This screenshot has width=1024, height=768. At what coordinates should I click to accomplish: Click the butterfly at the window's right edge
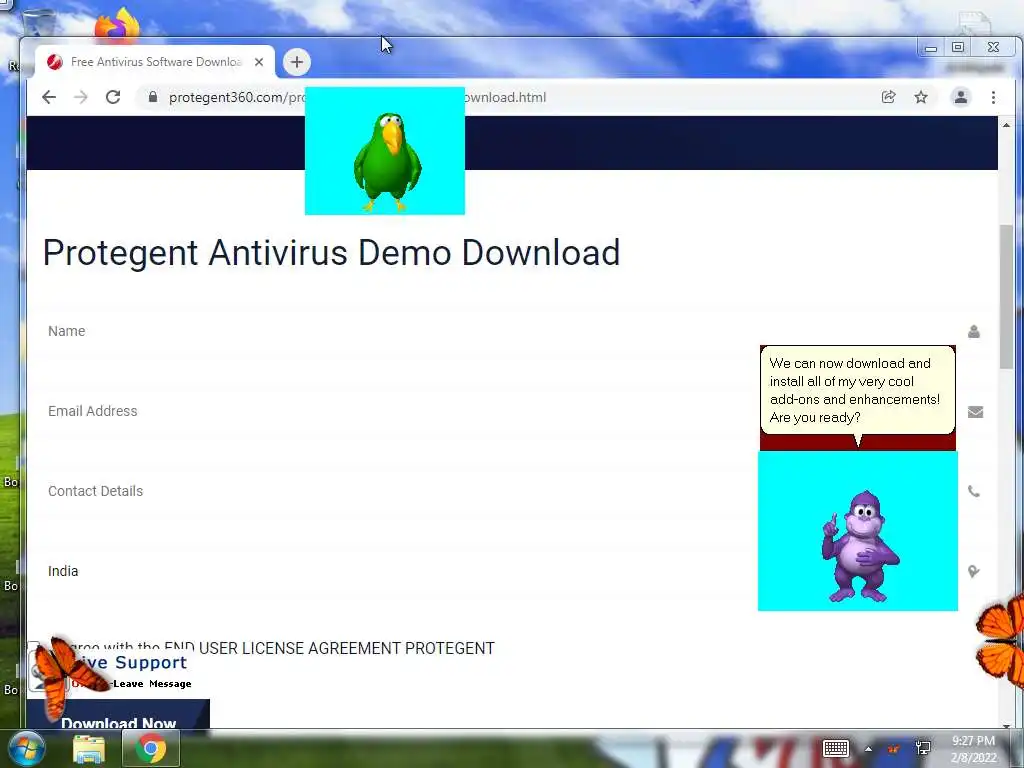tap(1001, 641)
